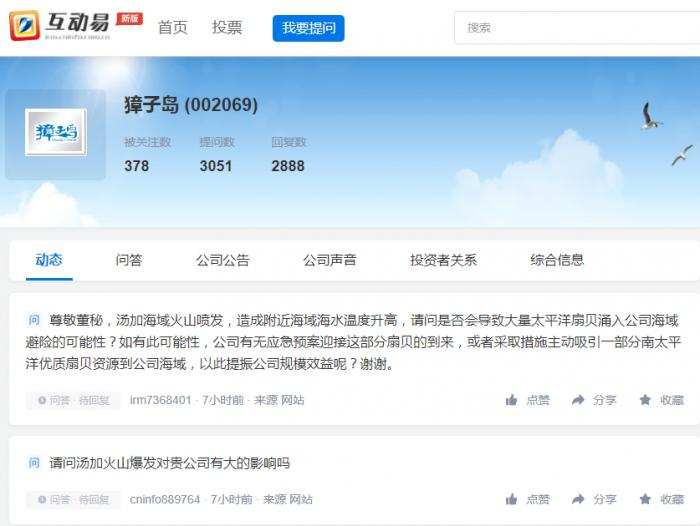Click the 新版 red badge
Screen dimensions: 700x526
click(129, 19)
